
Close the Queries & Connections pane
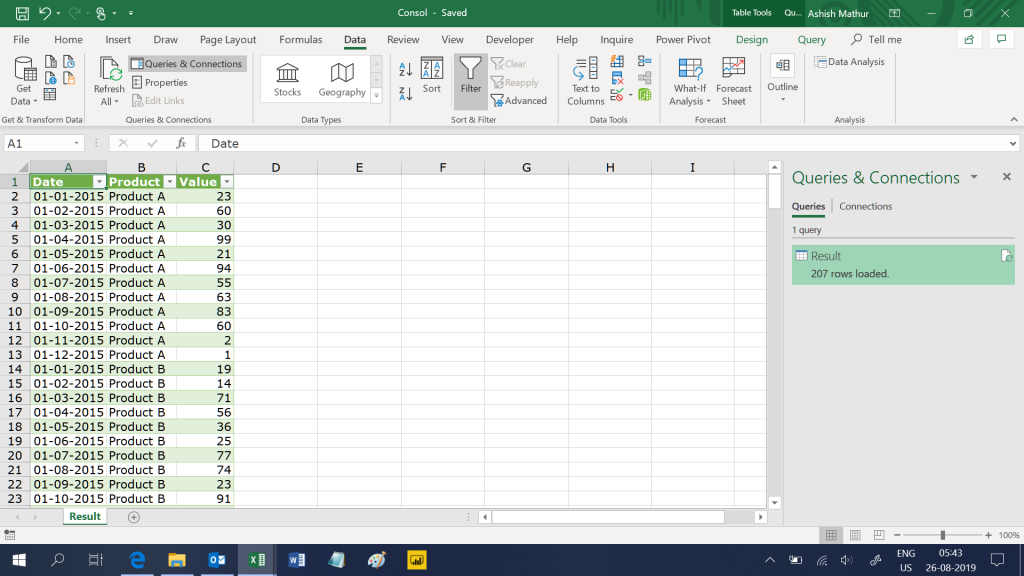pyautogui.click(x=1006, y=176)
